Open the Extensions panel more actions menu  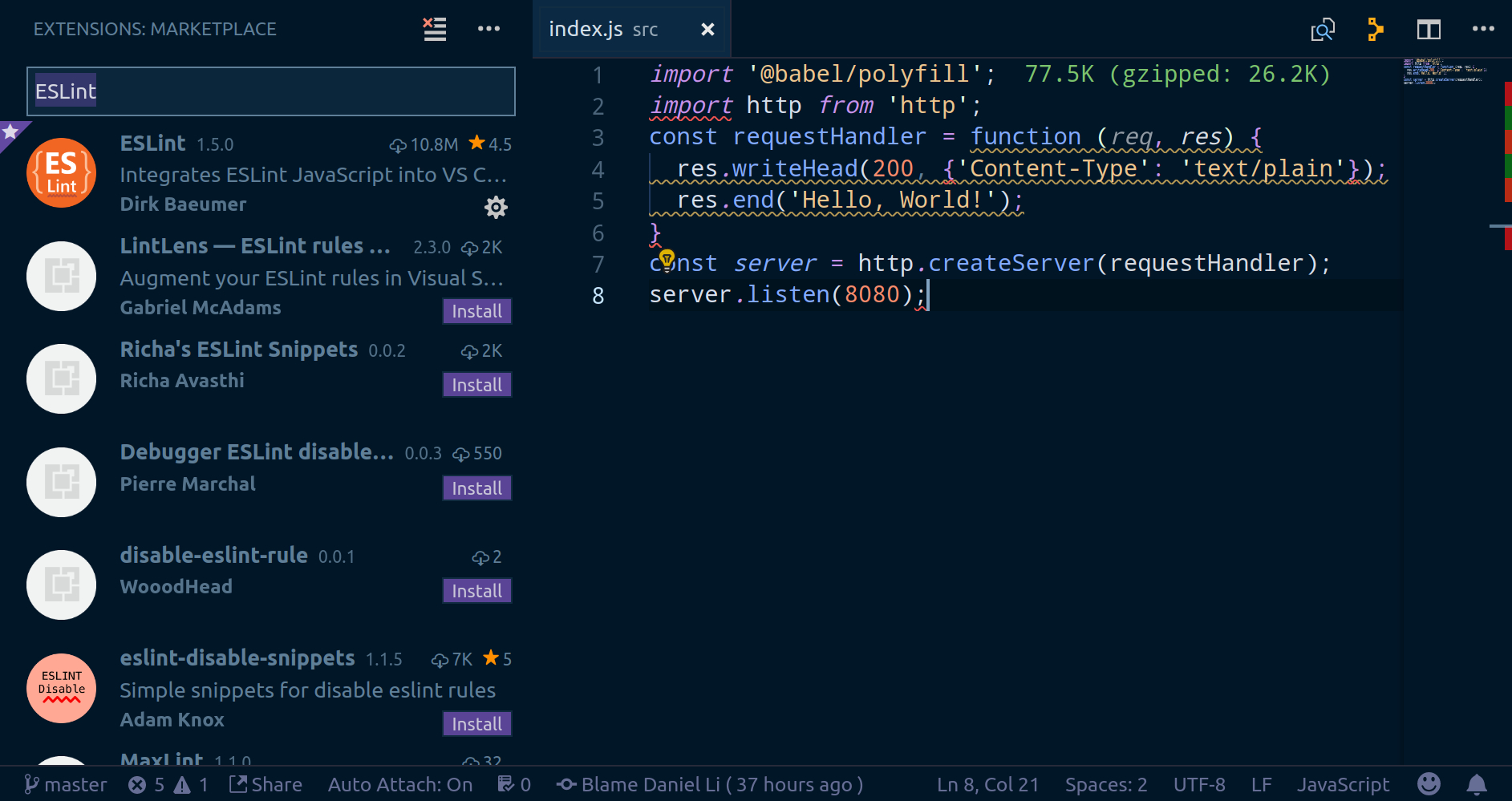(488, 30)
